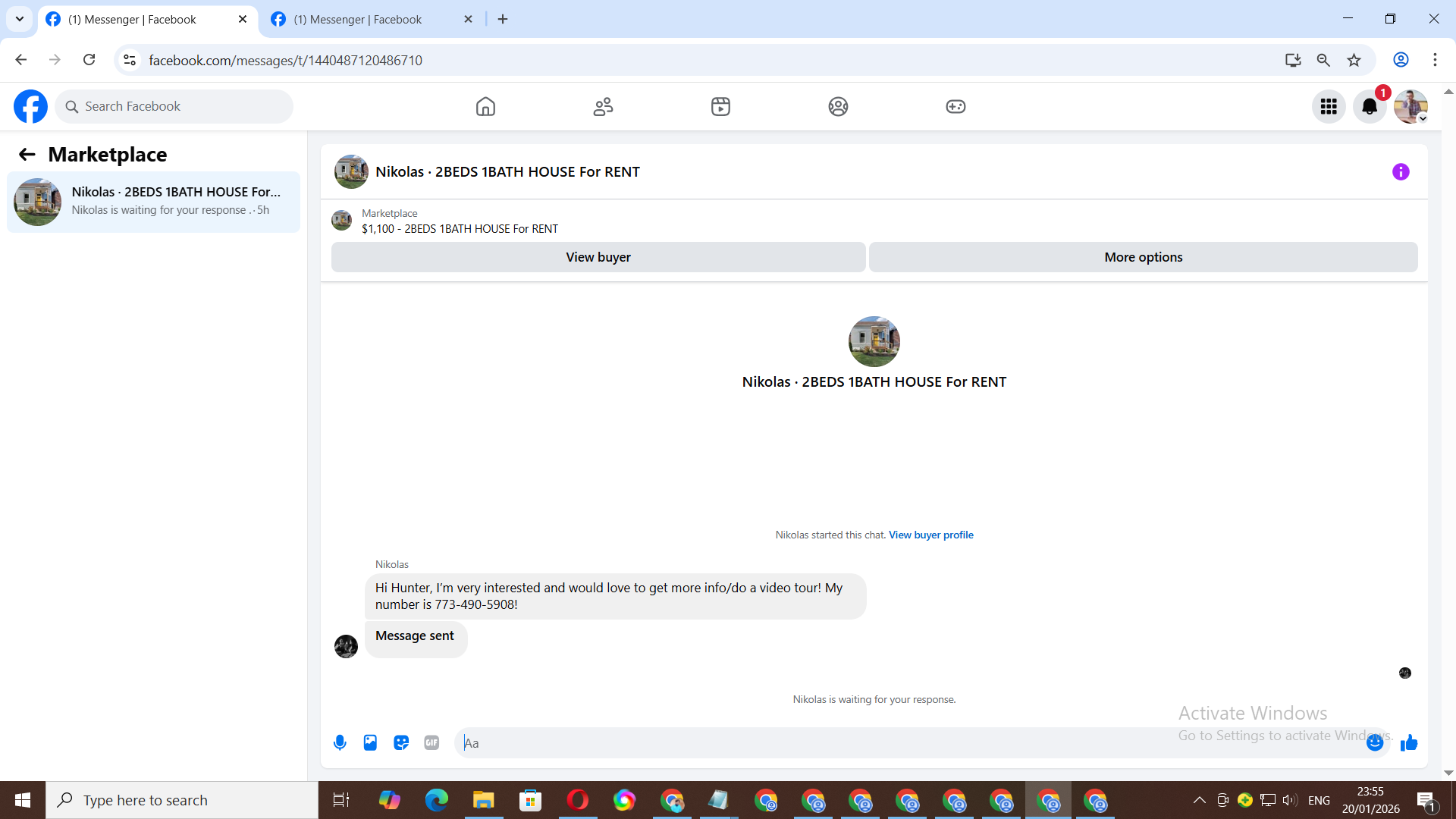Viewport: 1456px width, 819px height.
Task: Click the More options button
Action: 1144,257
